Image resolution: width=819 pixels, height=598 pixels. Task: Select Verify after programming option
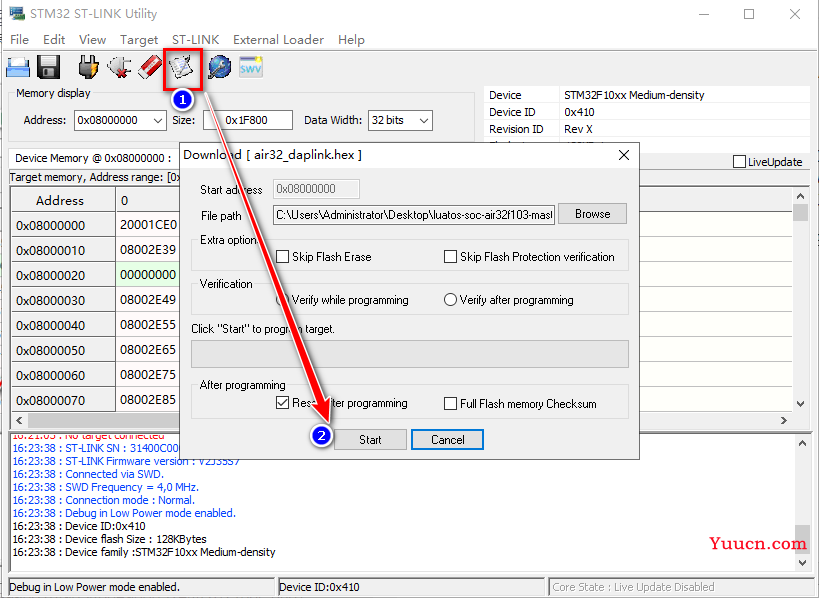tap(450, 300)
